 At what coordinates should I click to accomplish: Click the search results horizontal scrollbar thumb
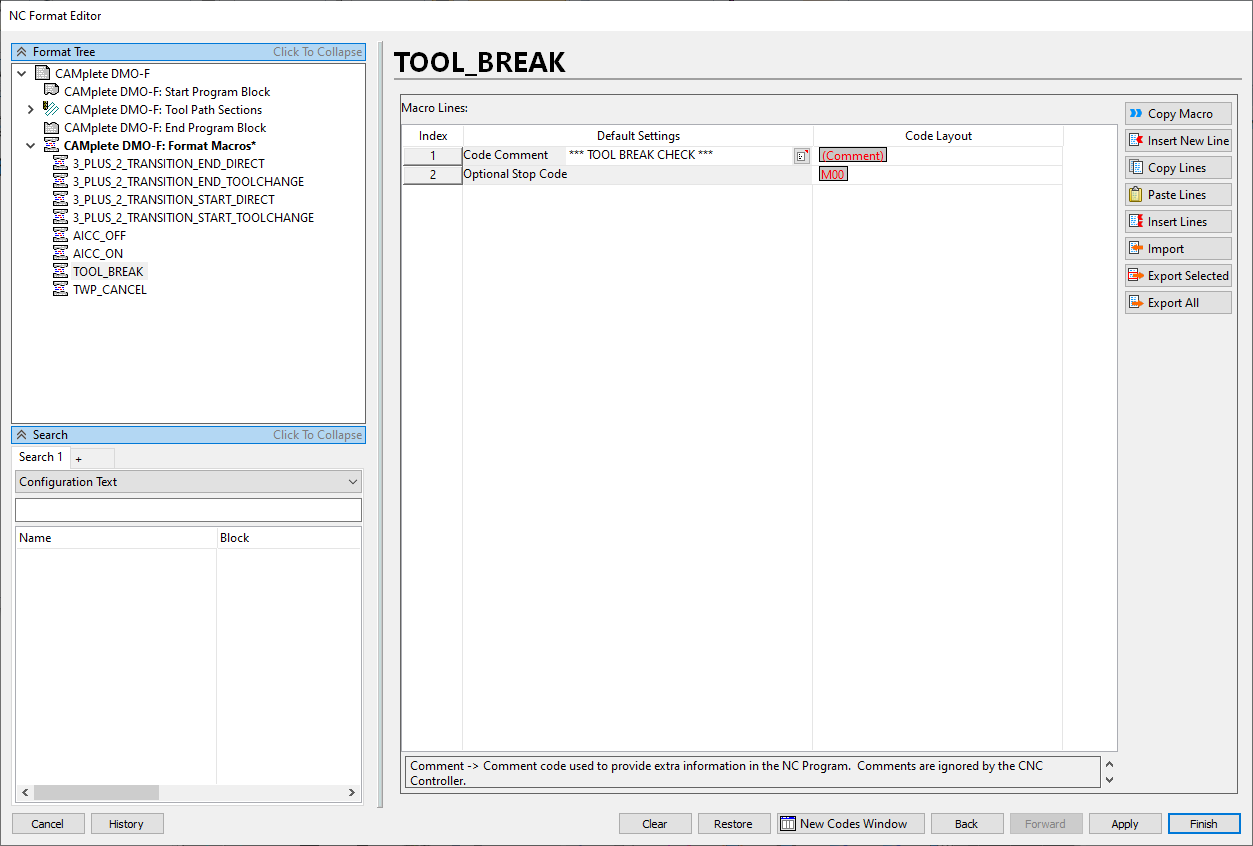click(x=96, y=792)
